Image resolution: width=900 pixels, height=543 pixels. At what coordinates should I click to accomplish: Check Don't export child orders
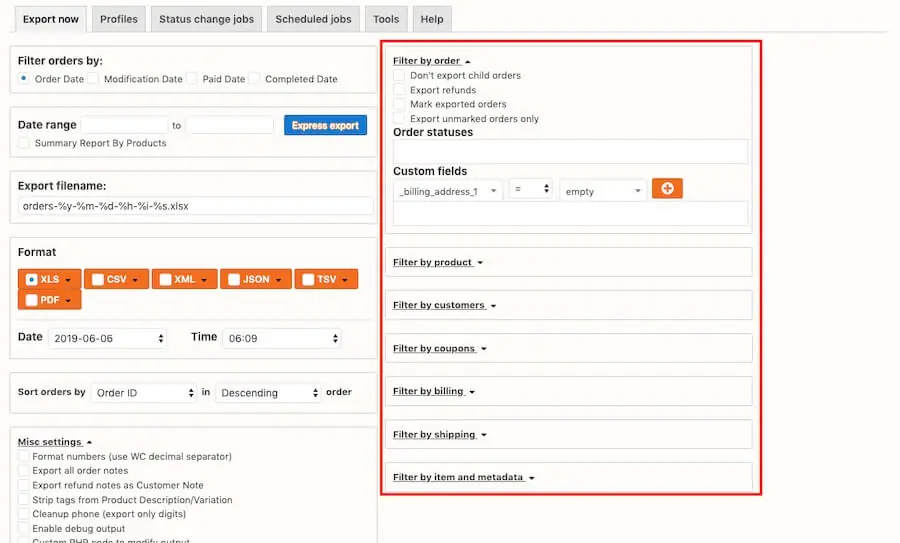point(399,75)
